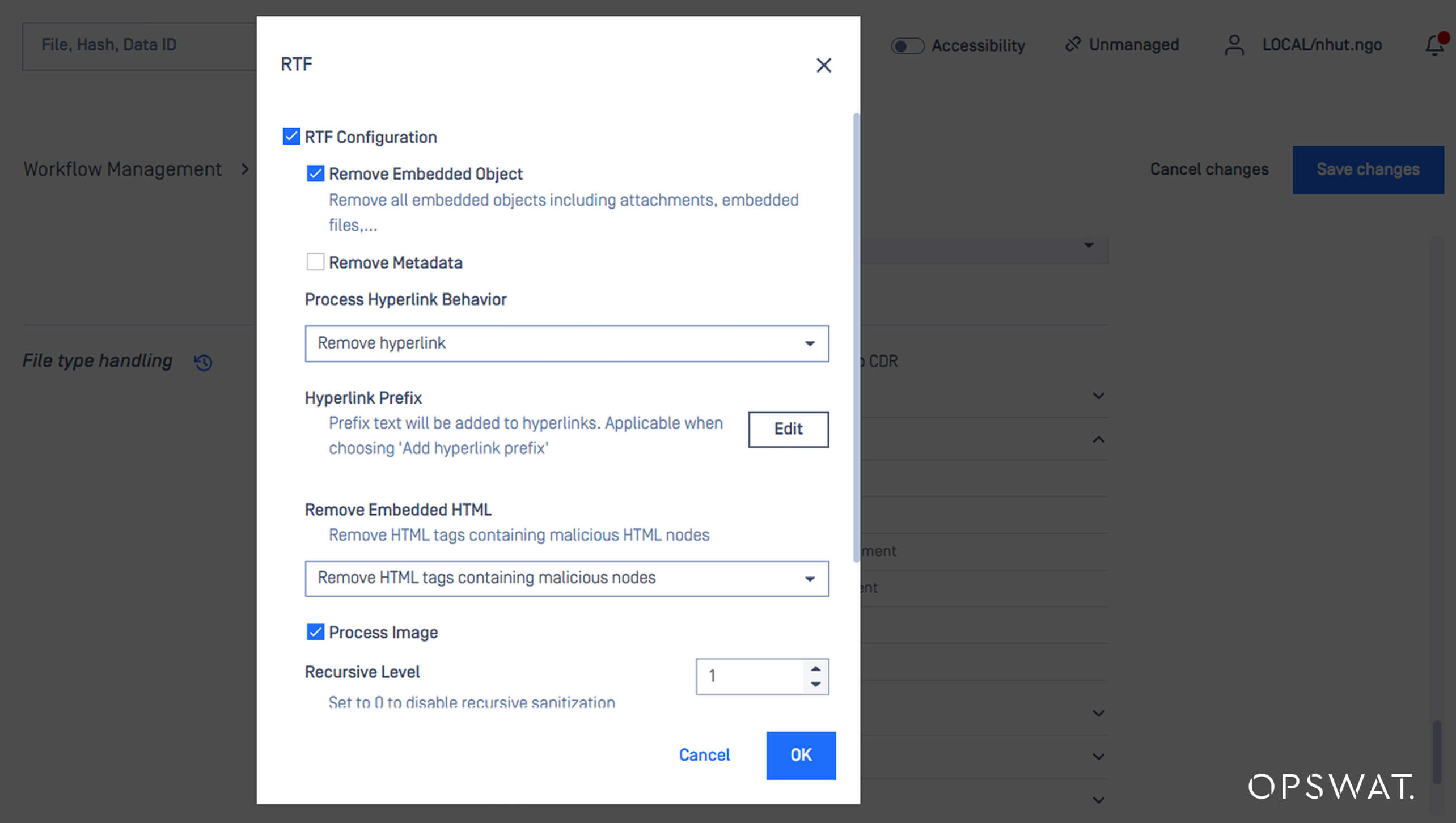Click the revert history icon beside File type handling
The height and width of the screenshot is (823, 1456).
coord(202,362)
